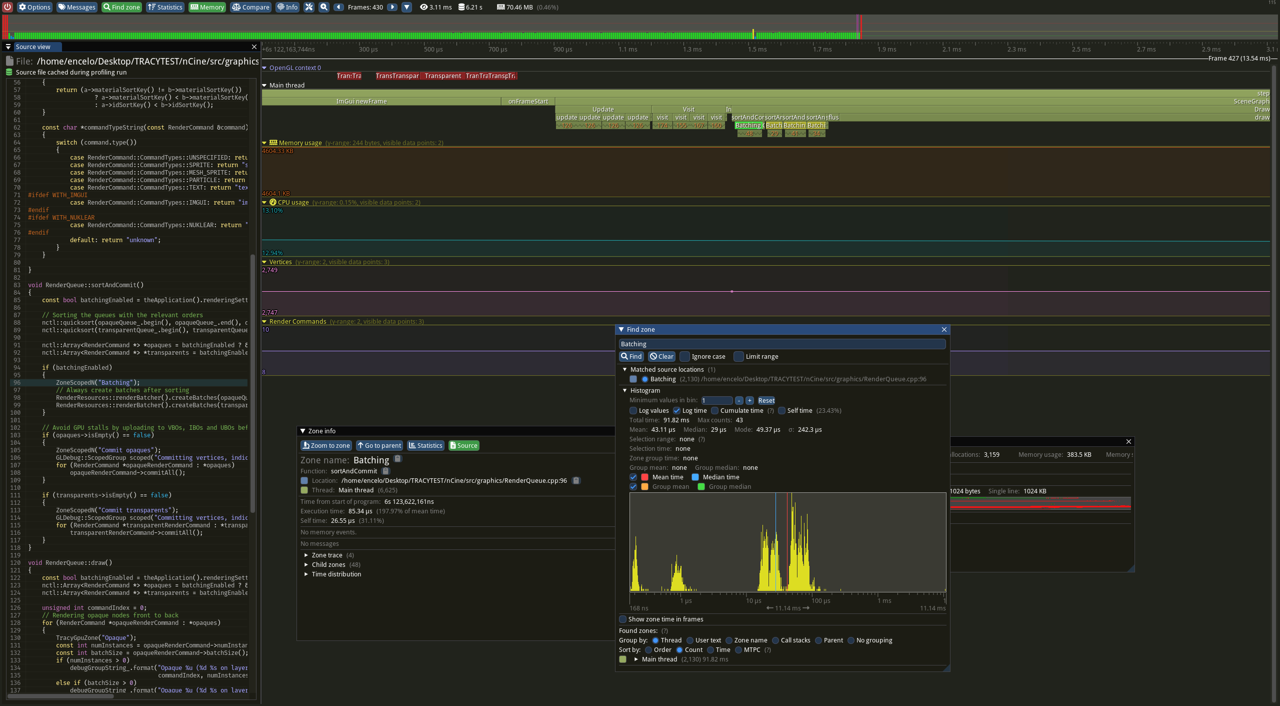This screenshot has width=1280, height=706.
Task: Open the Messages window
Action: point(77,7)
